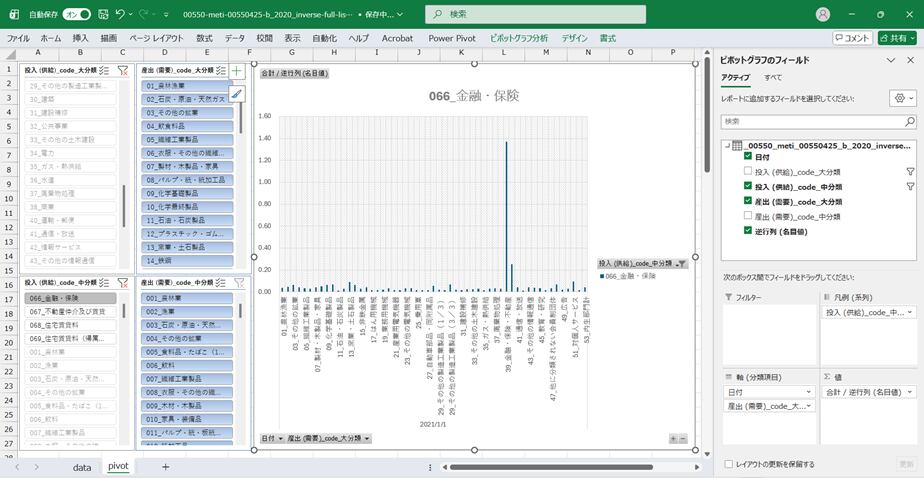Click the コメント button
Image resolution: width=924 pixels, height=478 pixels.
[x=852, y=38]
